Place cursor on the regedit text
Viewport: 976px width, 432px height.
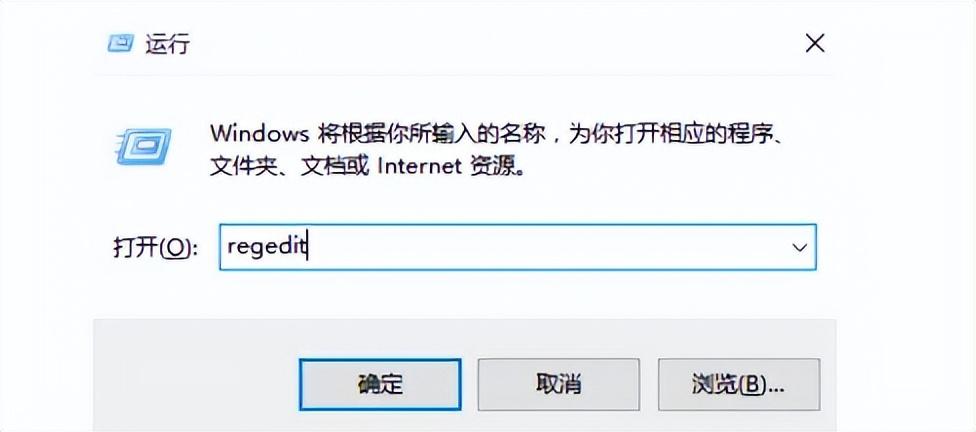tap(268, 247)
